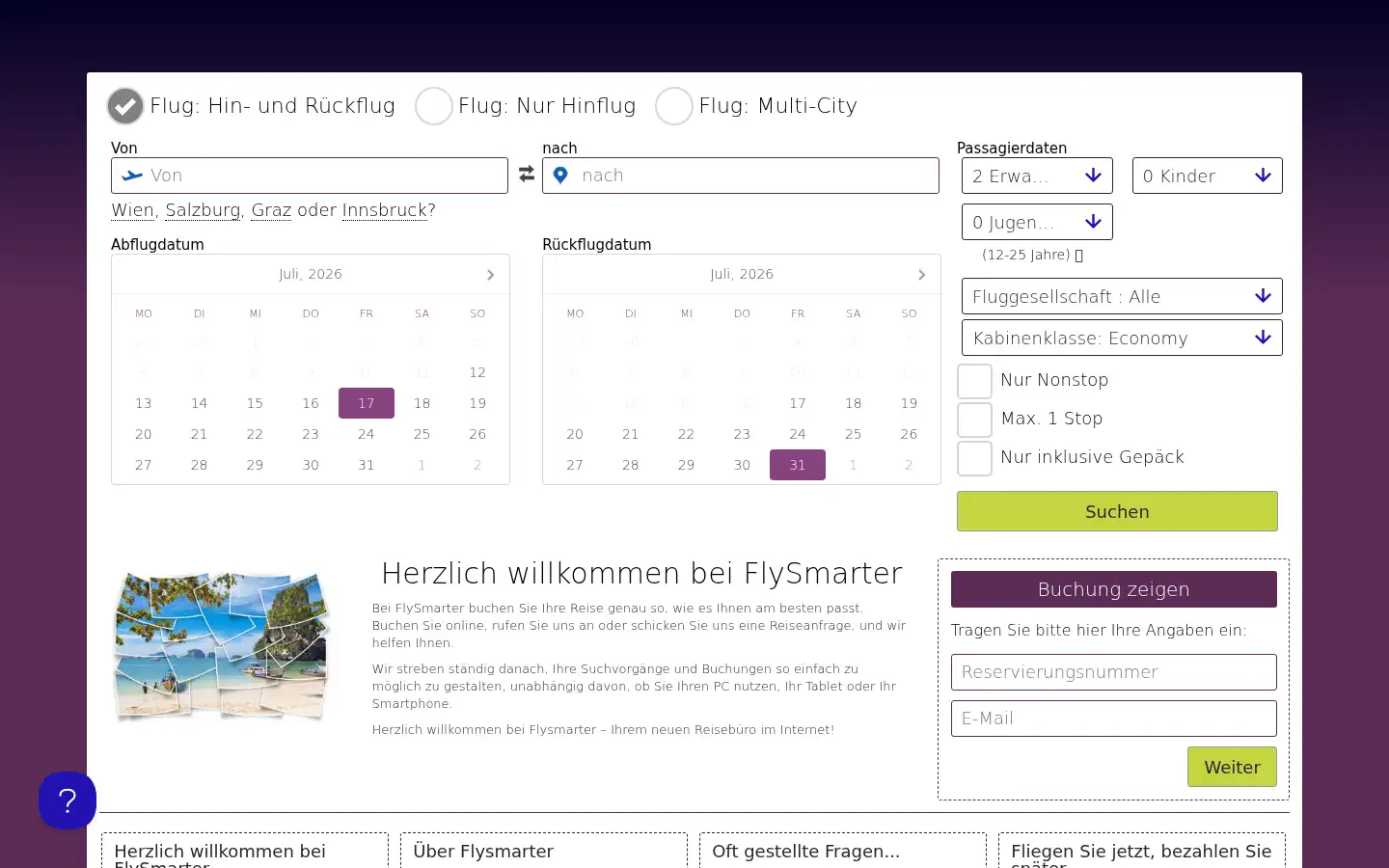The height and width of the screenshot is (868, 1389).
Task: Click the Weiter button
Action: pos(1232,767)
